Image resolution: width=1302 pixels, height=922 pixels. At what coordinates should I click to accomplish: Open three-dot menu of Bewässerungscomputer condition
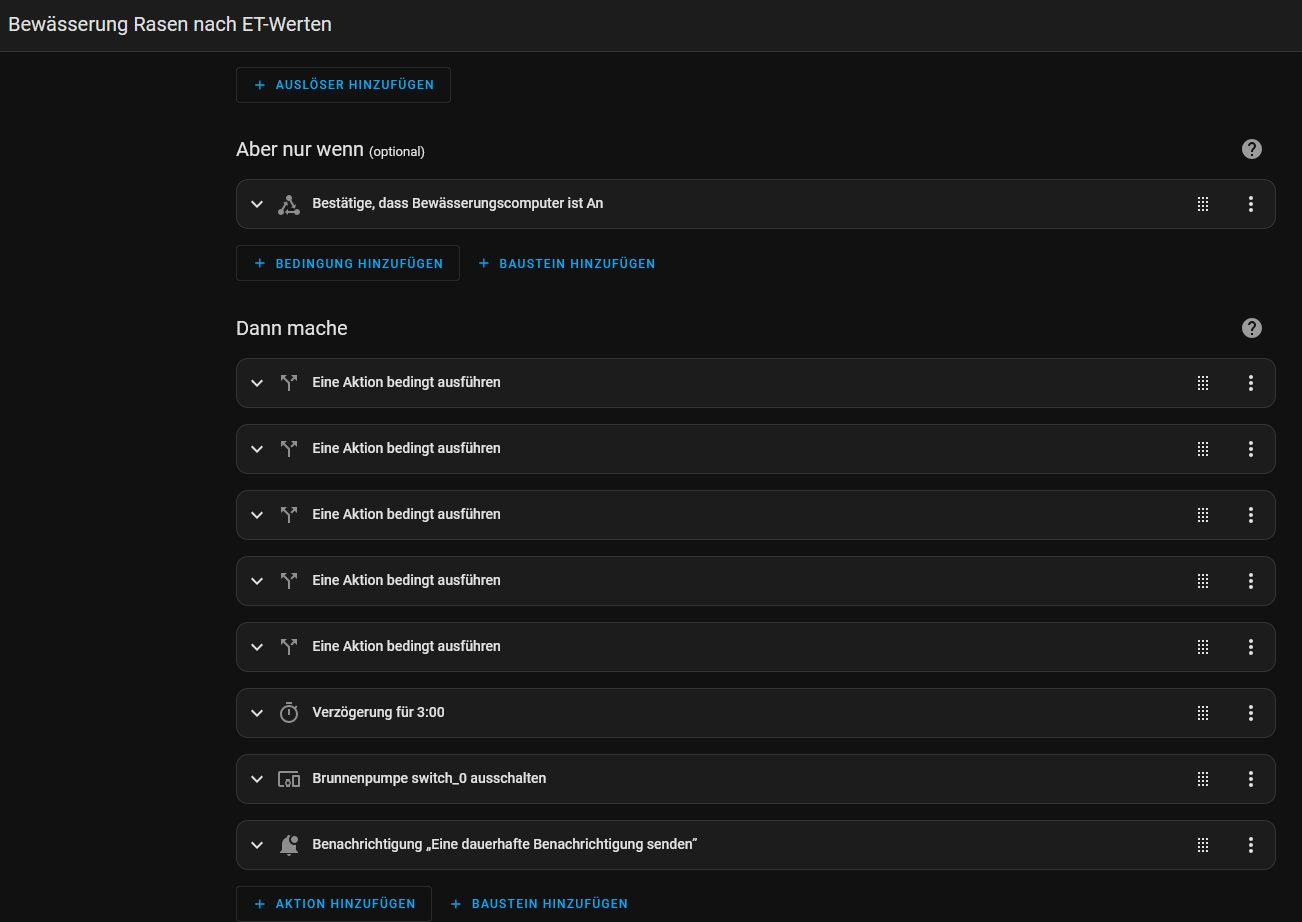[x=1251, y=204]
